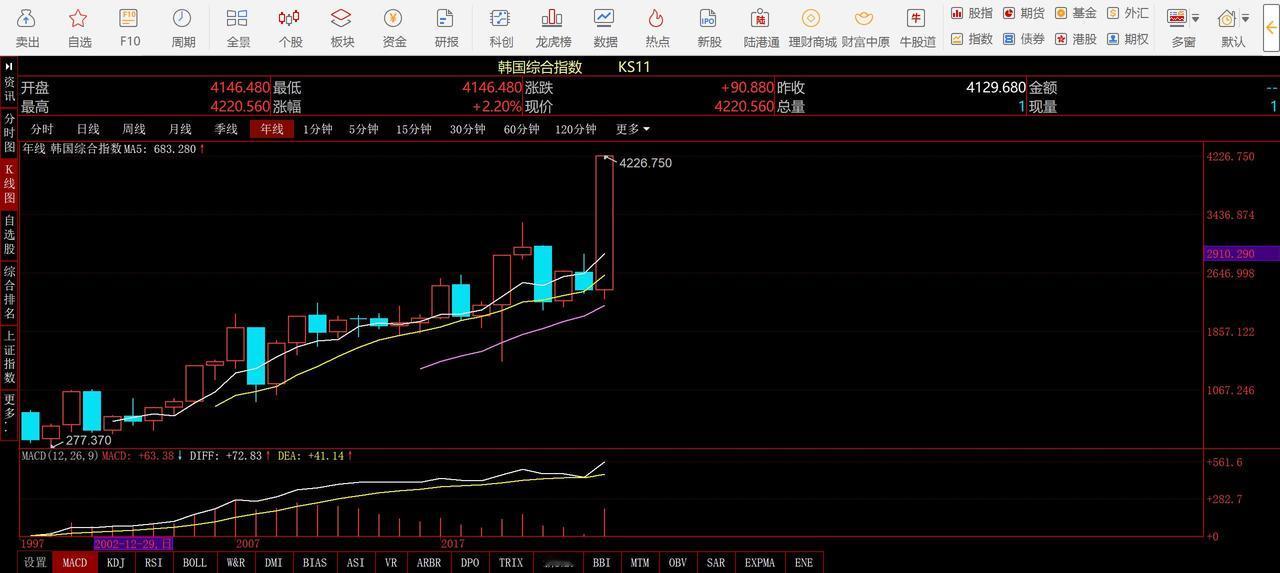
Task: Switch to 30分钟 chart tab
Action: (467, 129)
